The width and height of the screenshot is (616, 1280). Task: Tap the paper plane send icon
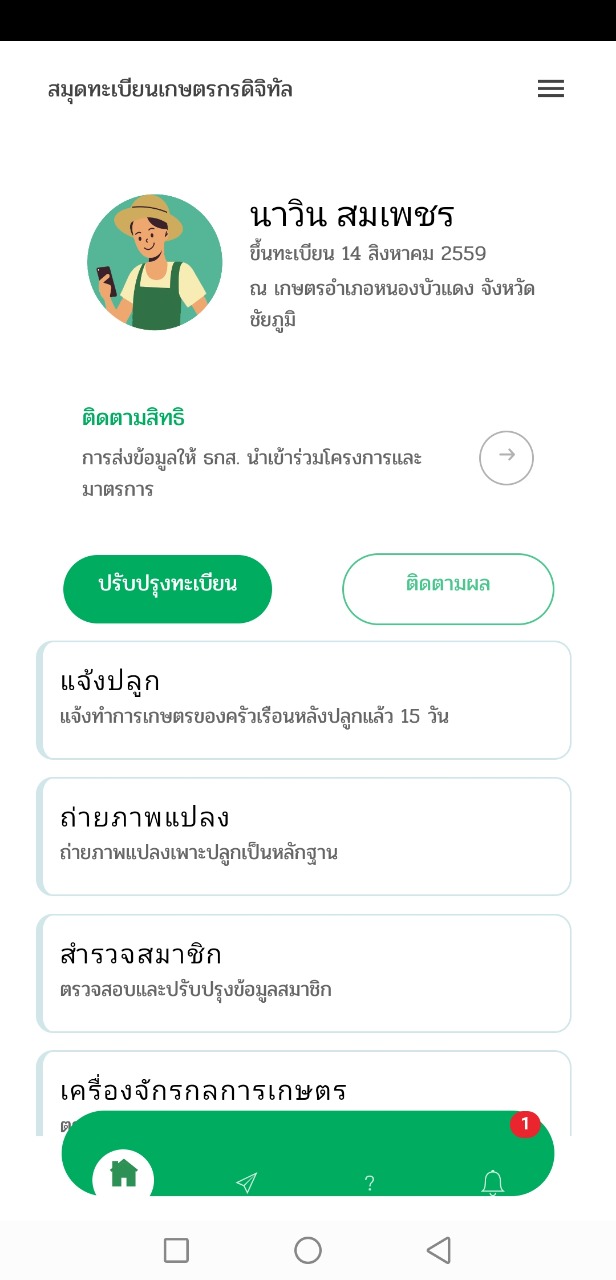click(246, 1183)
